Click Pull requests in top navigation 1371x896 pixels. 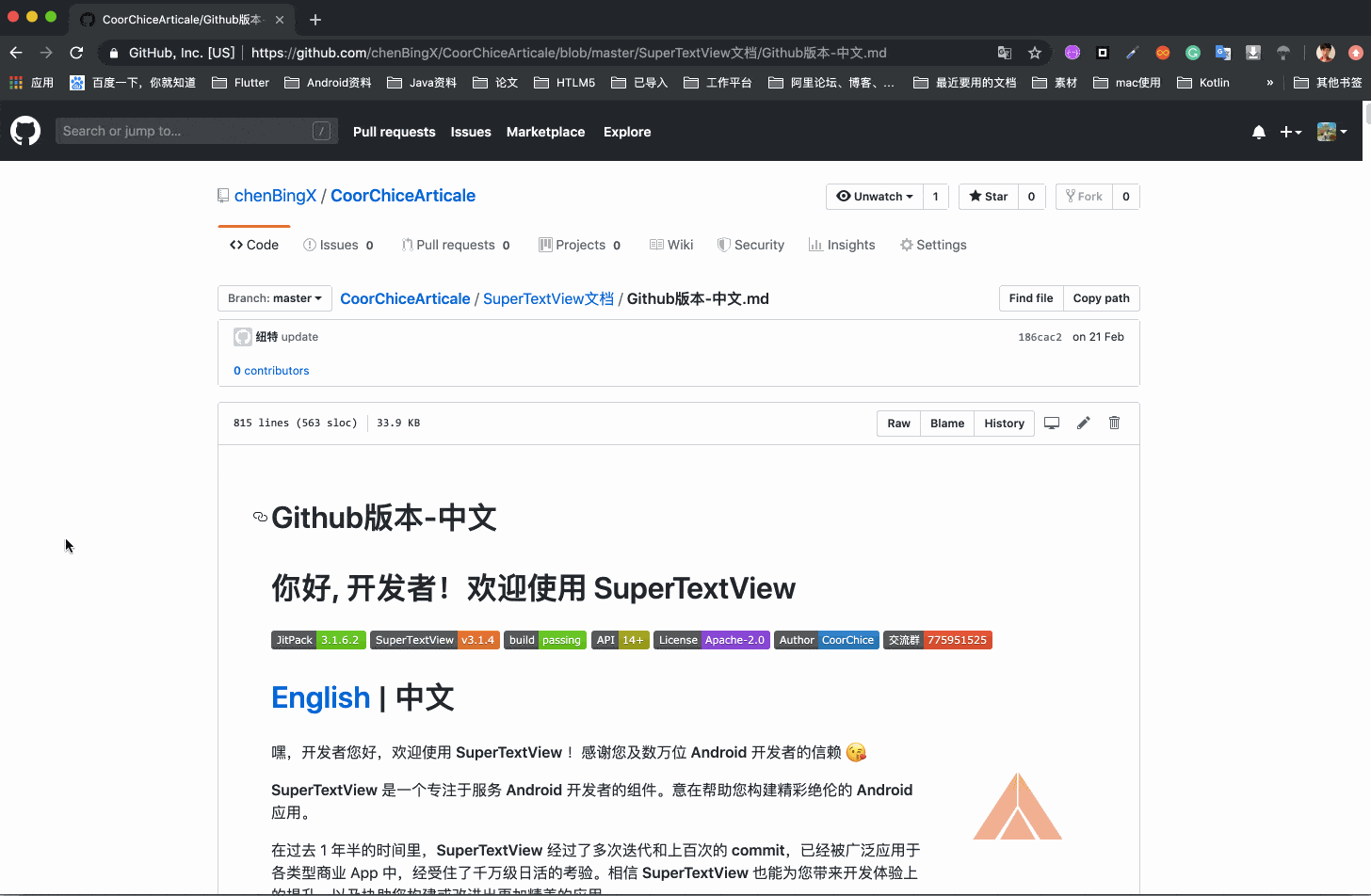click(394, 132)
